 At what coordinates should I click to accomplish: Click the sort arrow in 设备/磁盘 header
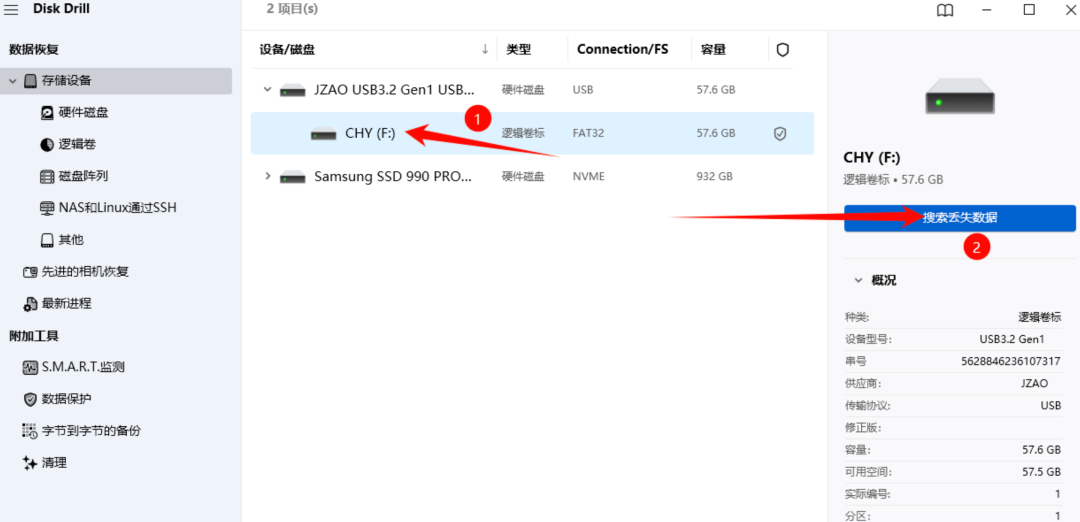(485, 49)
